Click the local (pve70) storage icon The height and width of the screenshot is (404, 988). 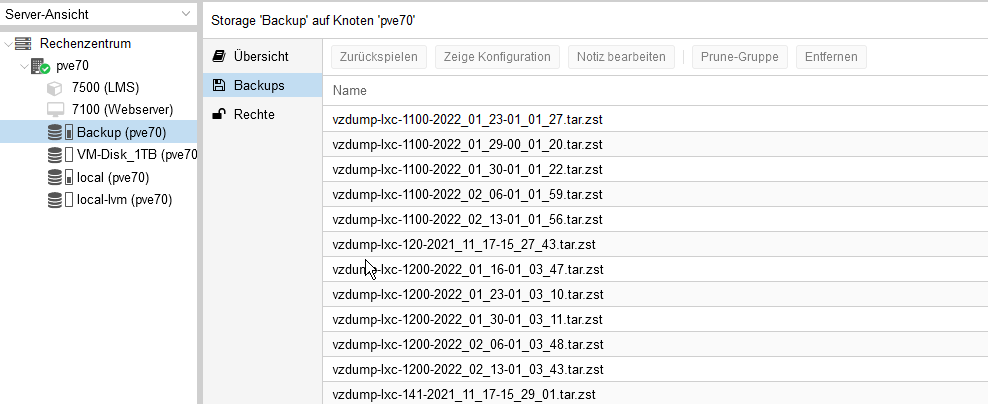[x=60, y=177]
